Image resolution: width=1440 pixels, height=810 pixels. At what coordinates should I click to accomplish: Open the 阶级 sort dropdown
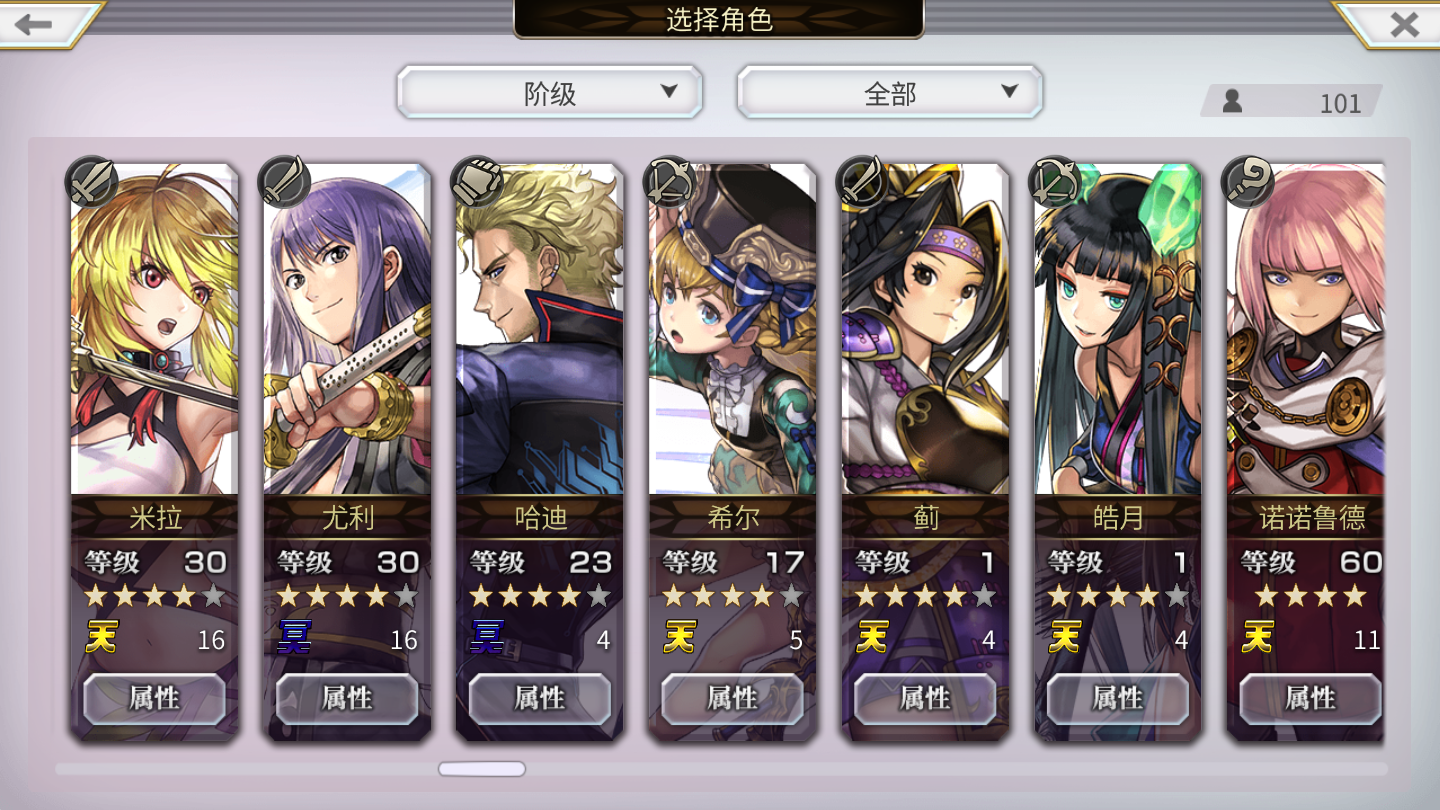click(x=550, y=93)
